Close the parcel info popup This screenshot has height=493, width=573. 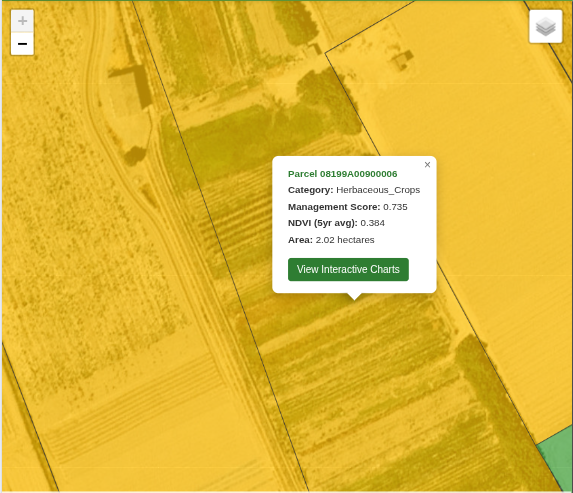(427, 165)
